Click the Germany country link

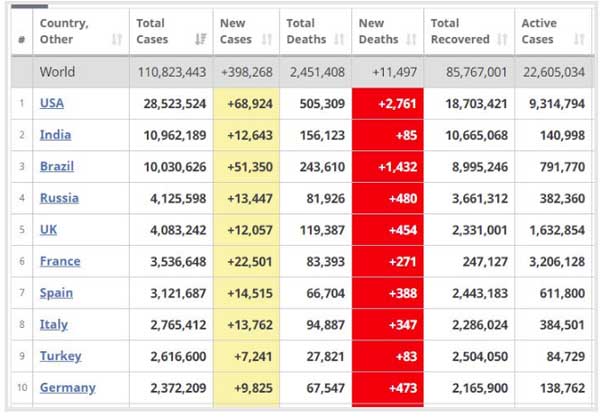(x=67, y=388)
